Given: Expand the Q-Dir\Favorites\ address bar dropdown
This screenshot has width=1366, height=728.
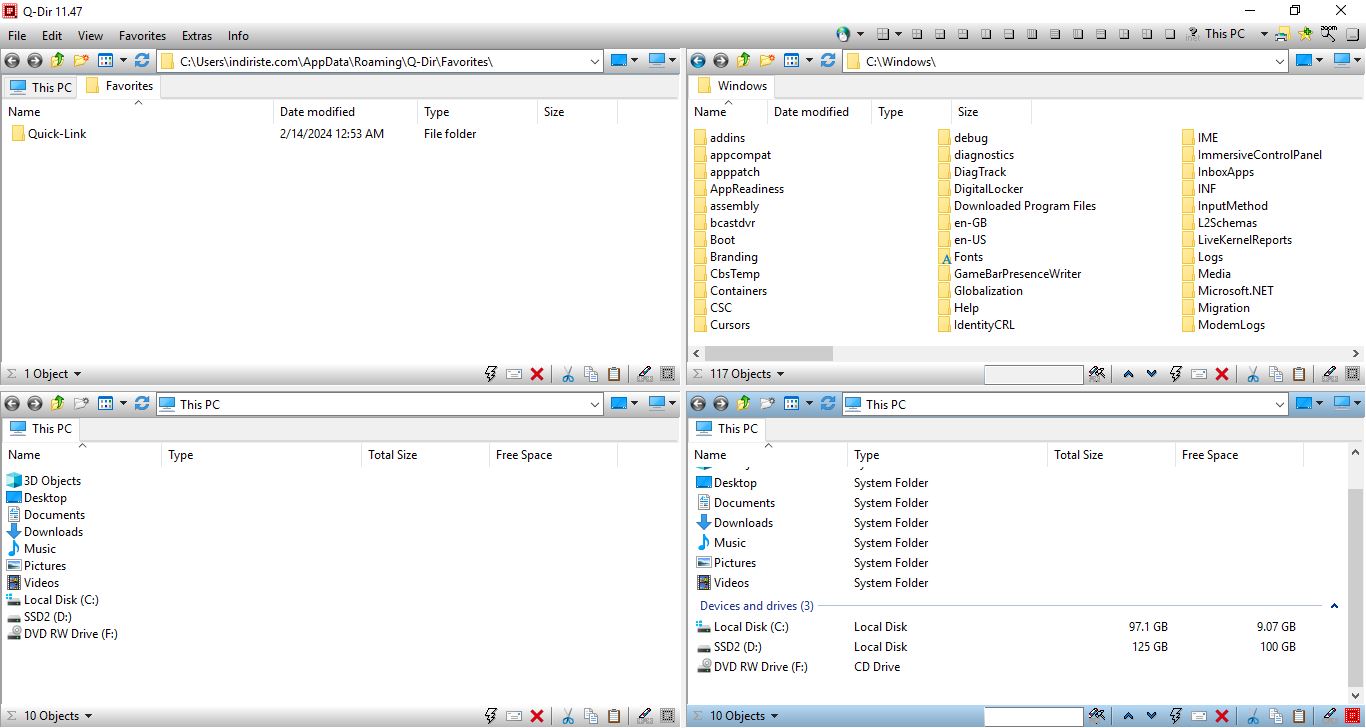Looking at the screenshot, I should (x=595, y=61).
